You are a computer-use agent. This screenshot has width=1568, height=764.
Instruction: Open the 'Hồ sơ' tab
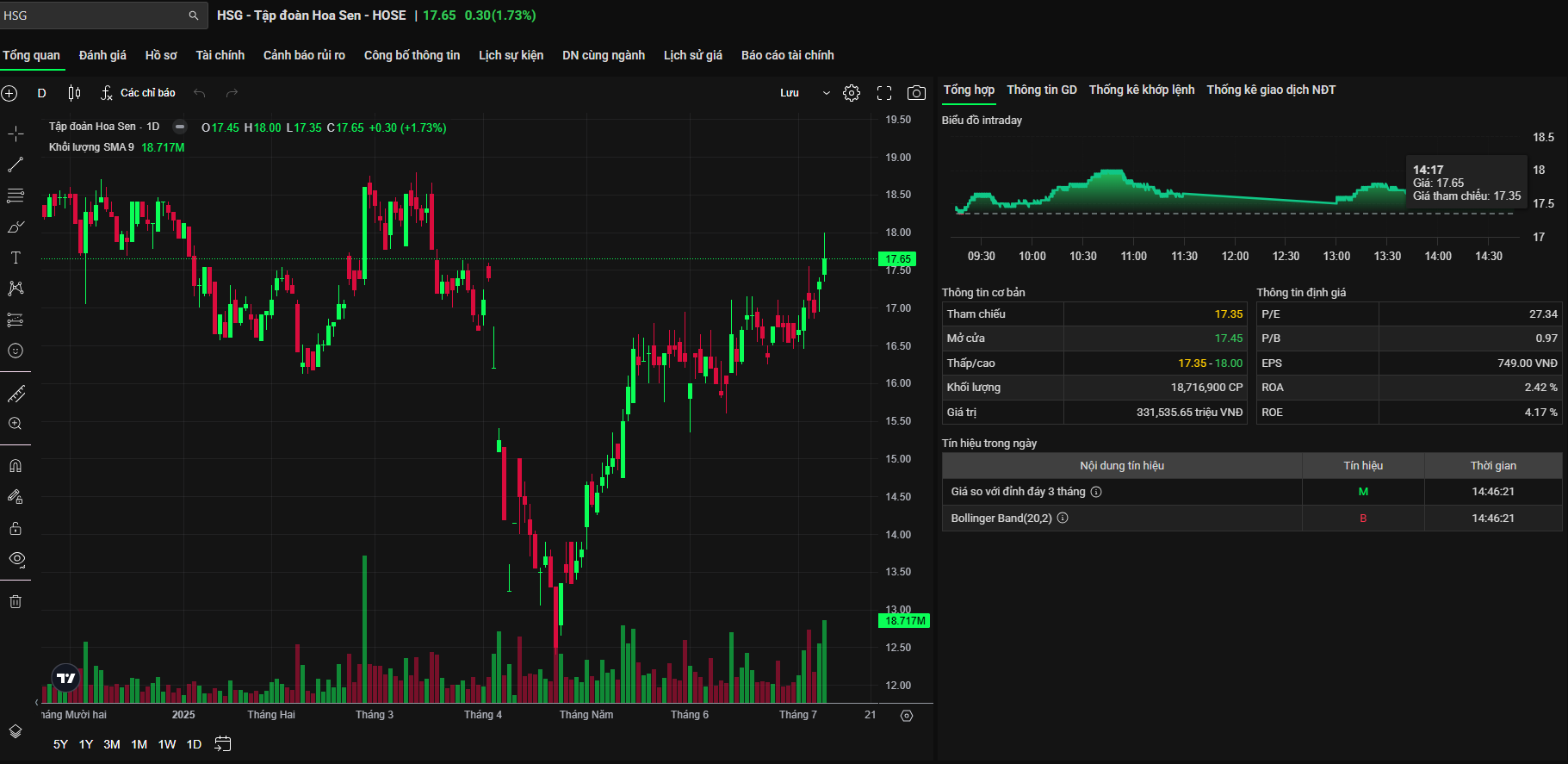pyautogui.click(x=161, y=55)
